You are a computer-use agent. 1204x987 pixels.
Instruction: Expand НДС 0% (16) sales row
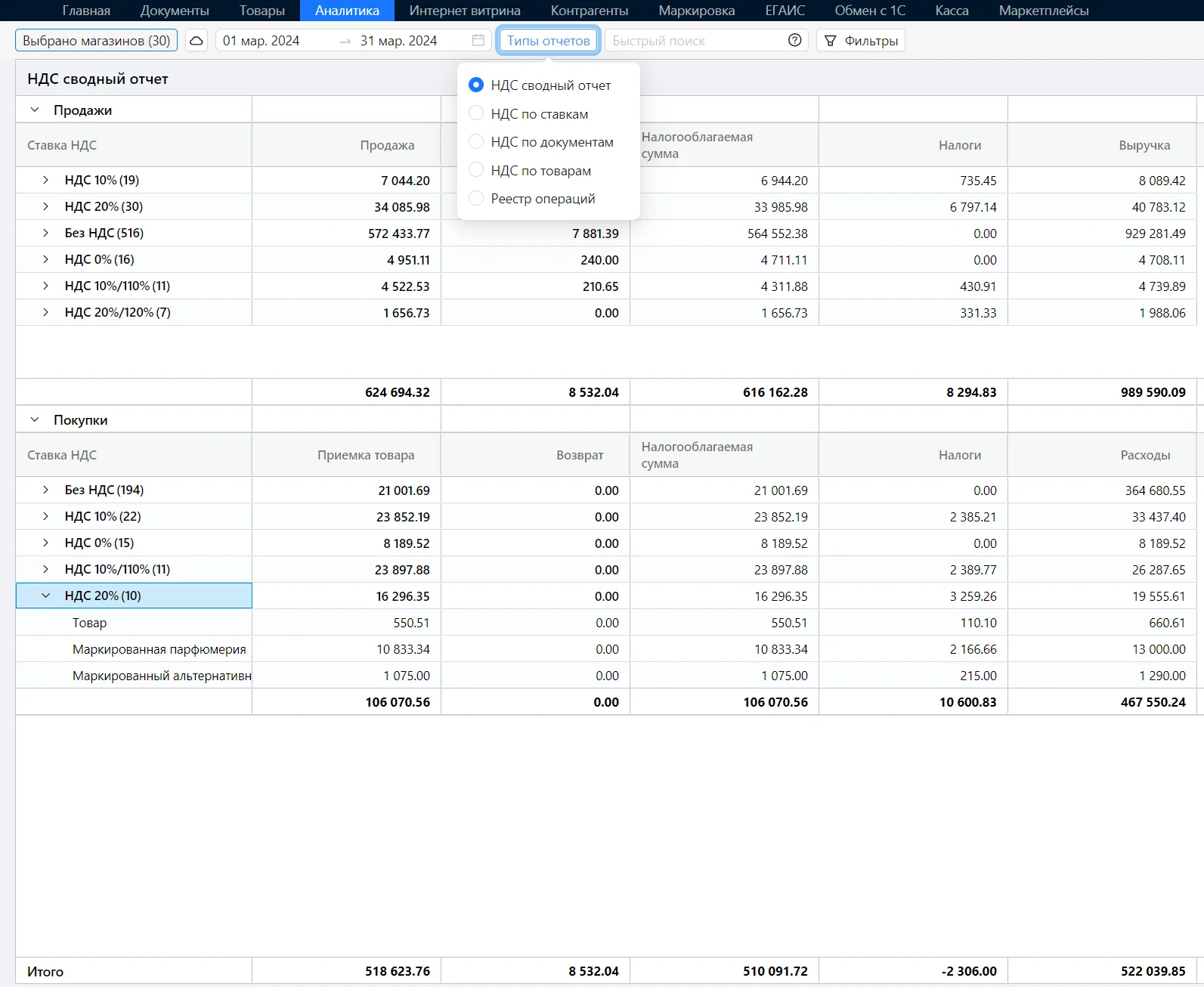pyautogui.click(x=45, y=259)
